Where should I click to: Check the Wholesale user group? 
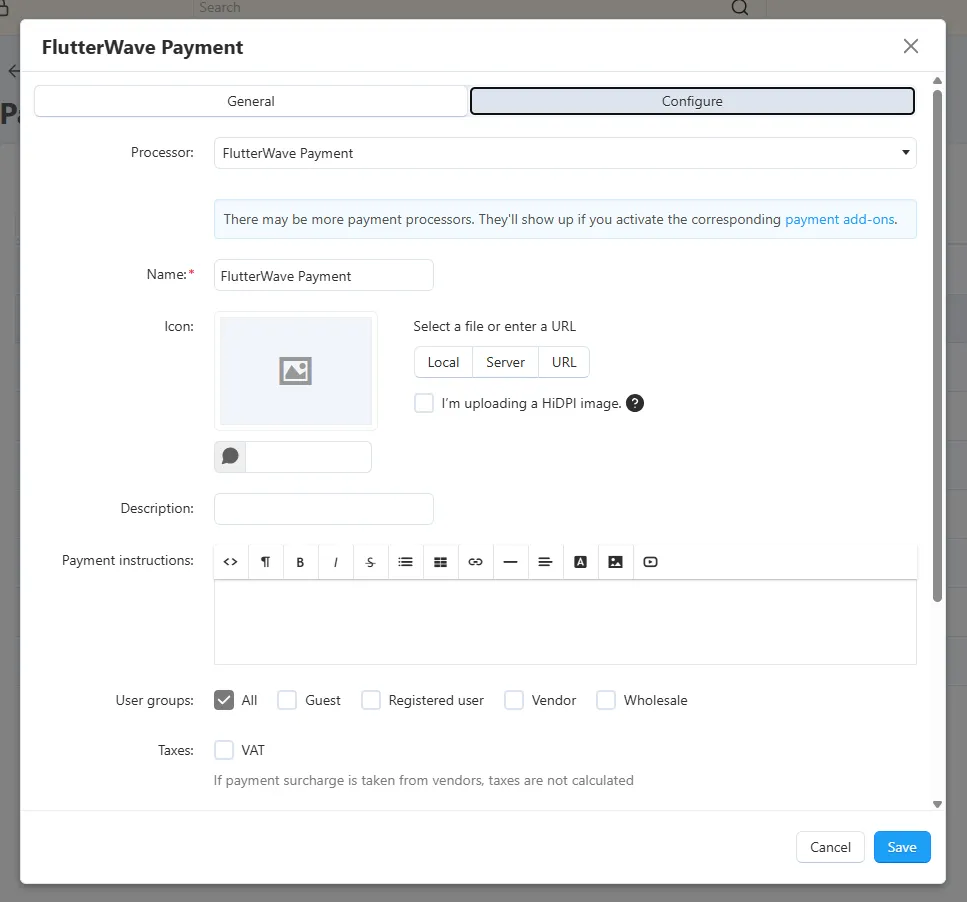[x=606, y=700]
